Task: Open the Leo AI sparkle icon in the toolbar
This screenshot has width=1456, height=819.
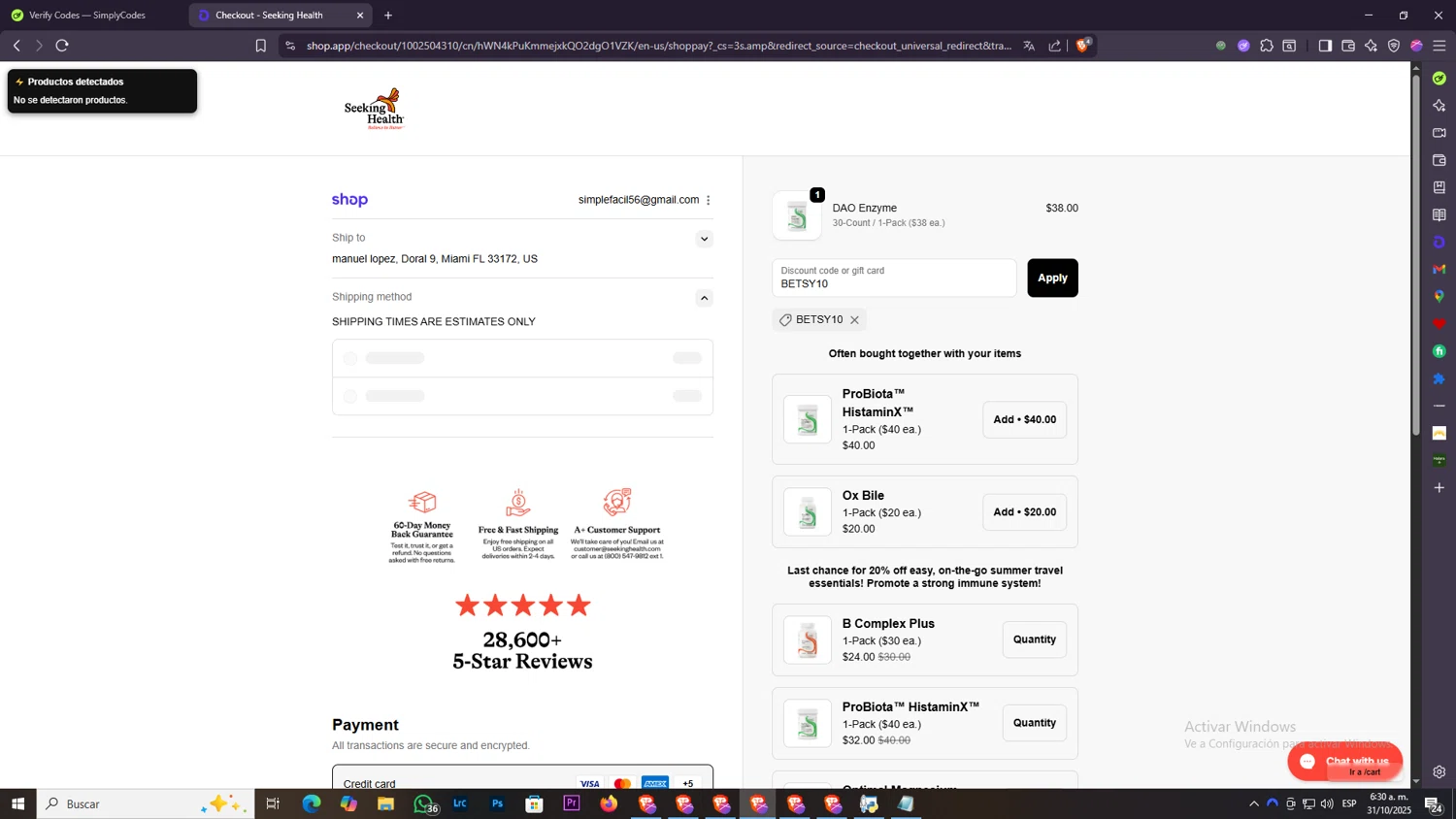Action: [x=1371, y=46]
